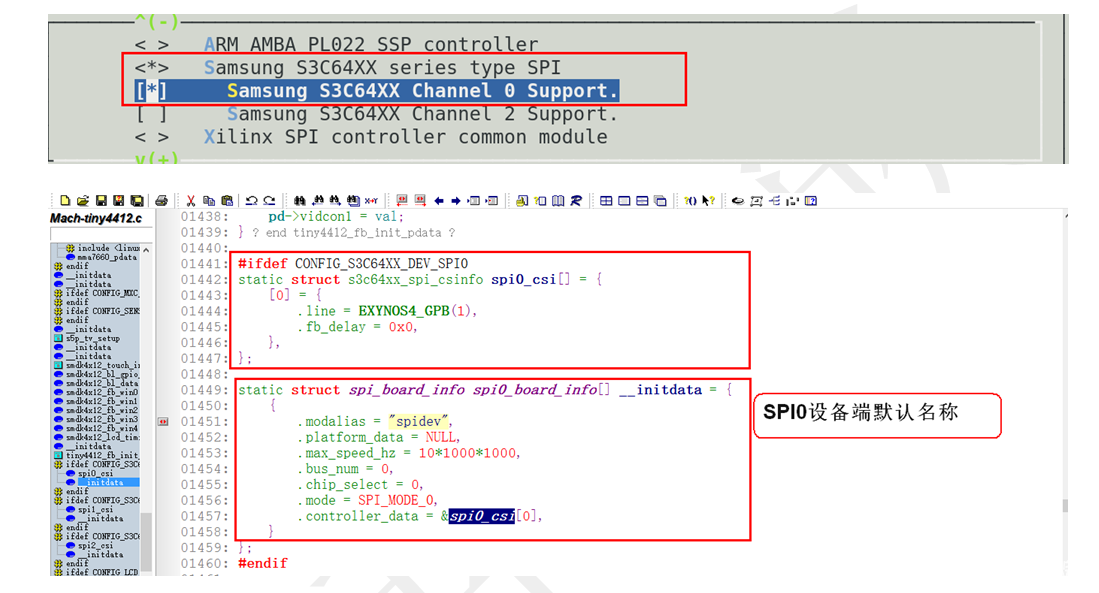This screenshot has height=593, width=1099.
Task: Click the highlighted spi0_csi on line 01457
Action: pyautogui.click(x=482, y=516)
